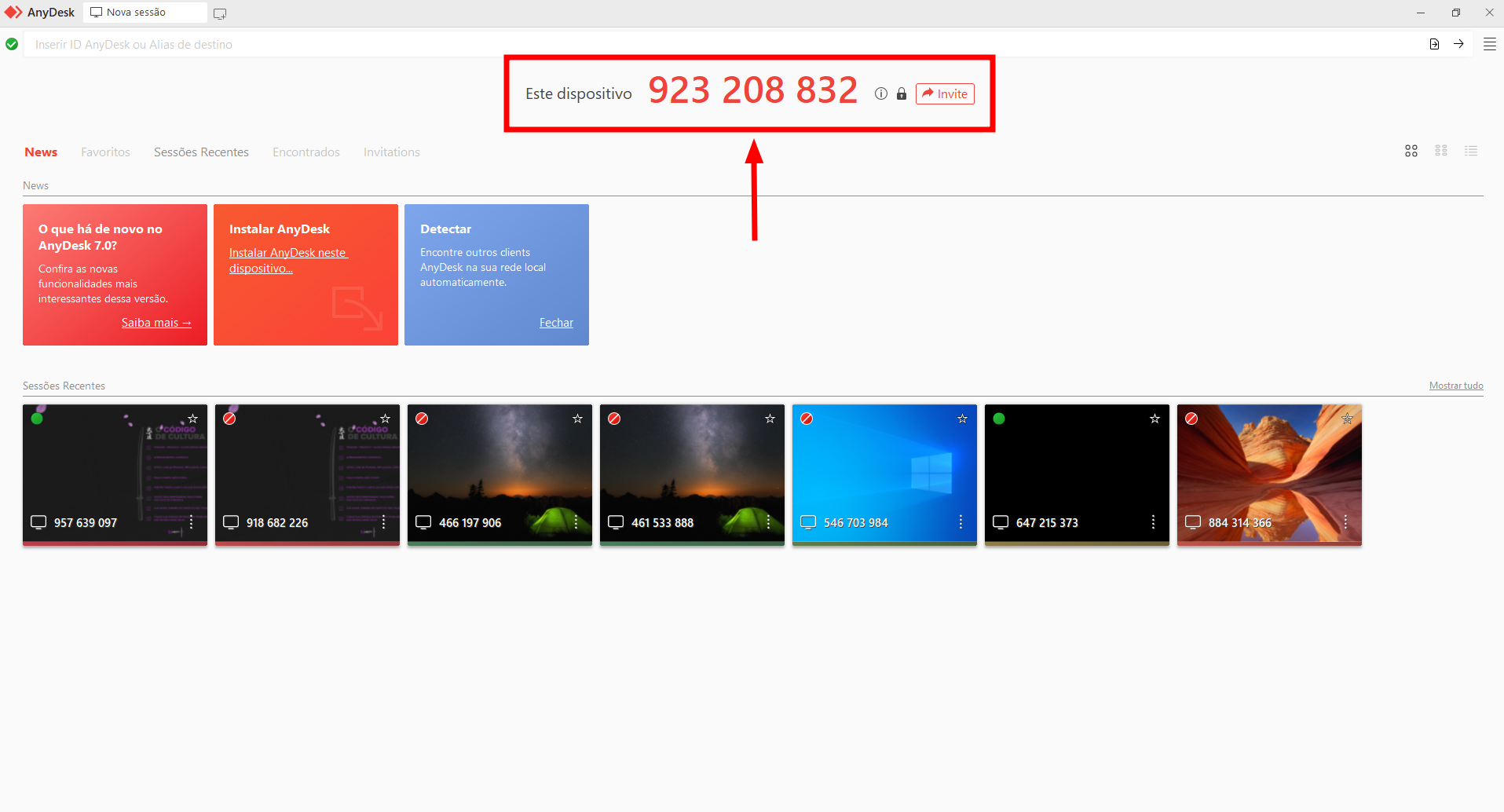Click green online status dot on 957 639 097
1504x812 pixels.
(x=37, y=419)
